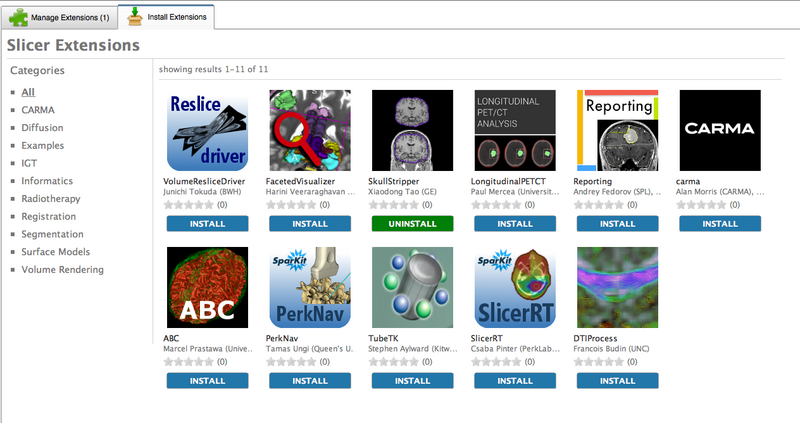Click the DTIProcess extension thumbnail
Viewport: 800px width, 423px height.
click(x=617, y=288)
